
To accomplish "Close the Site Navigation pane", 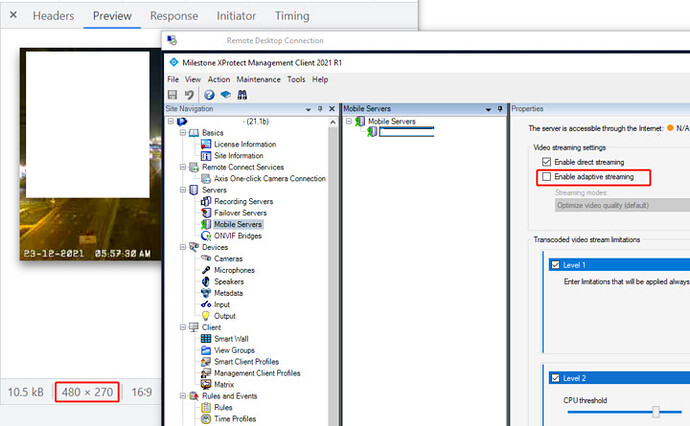I will click(x=331, y=108).
